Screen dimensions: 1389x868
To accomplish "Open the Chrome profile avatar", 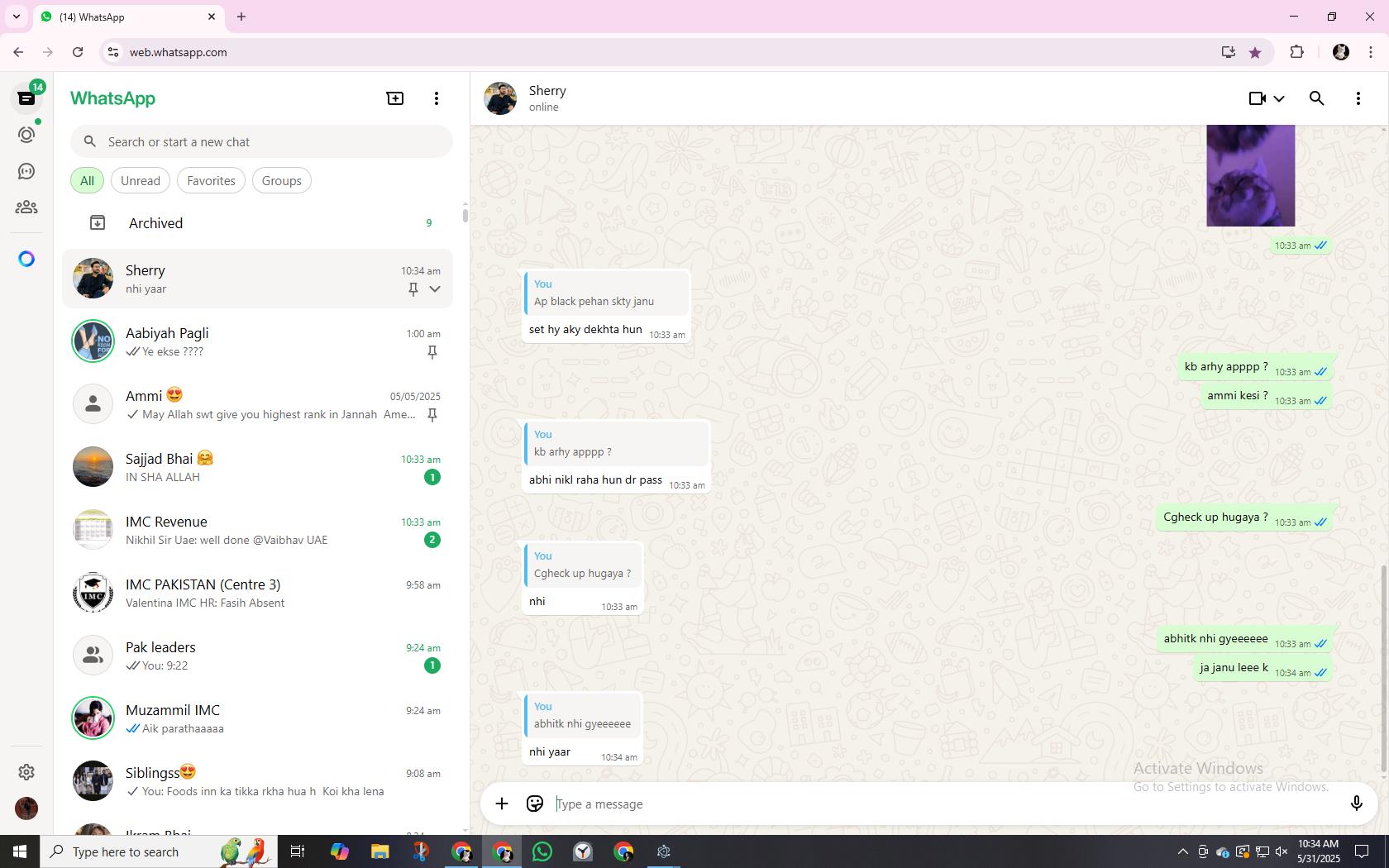I will tap(1341, 52).
